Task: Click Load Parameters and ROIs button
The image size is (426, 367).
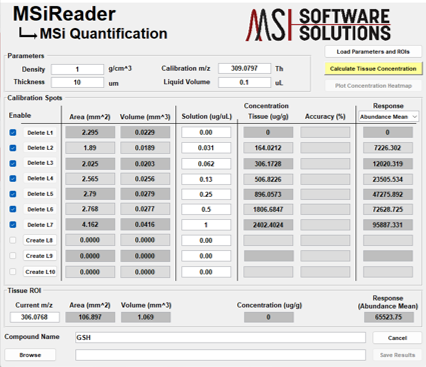Action: (373, 52)
